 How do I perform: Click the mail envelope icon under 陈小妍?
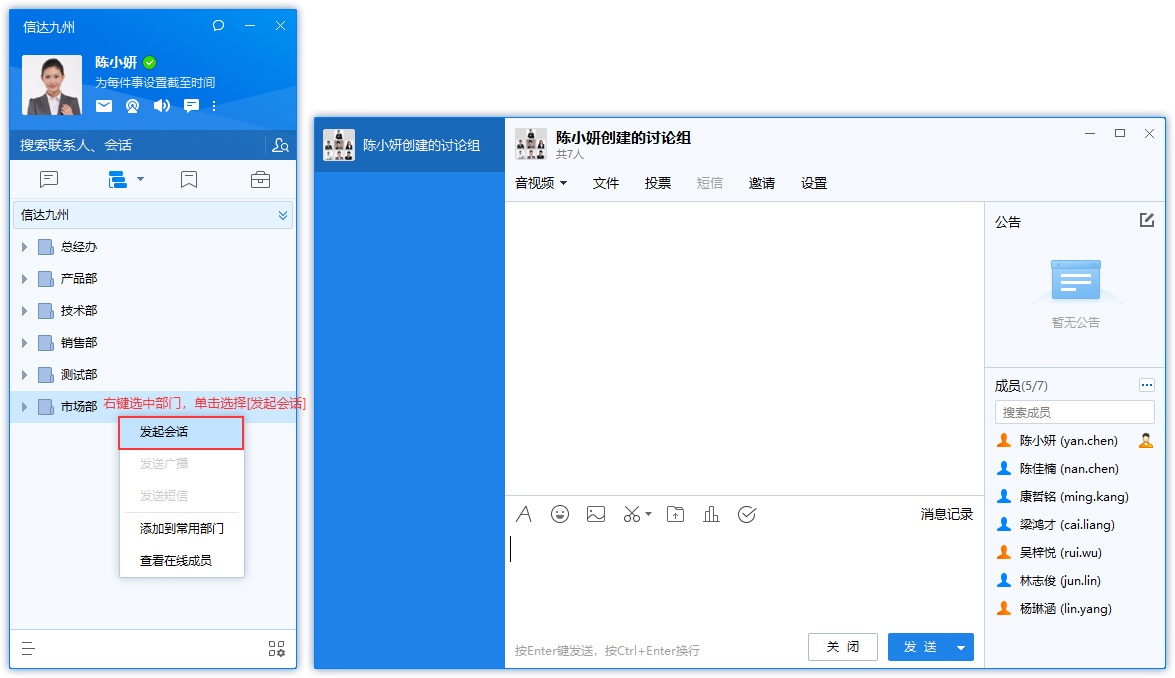104,105
